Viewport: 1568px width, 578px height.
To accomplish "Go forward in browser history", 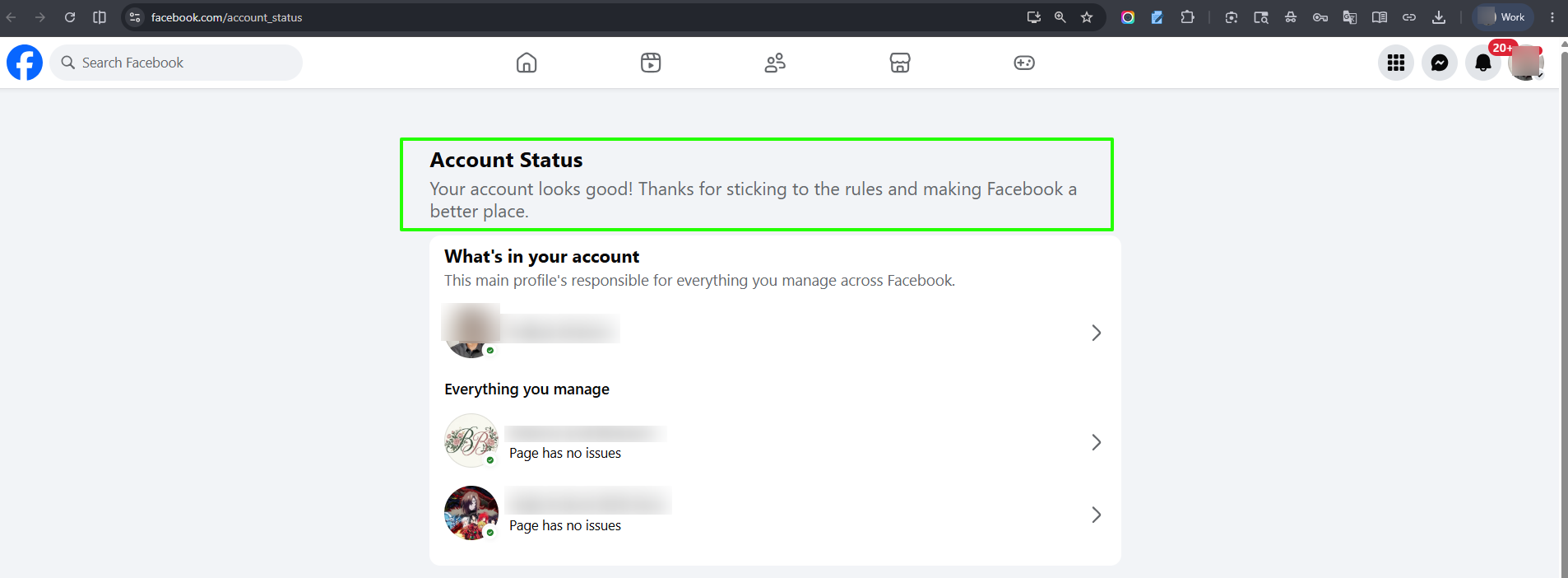I will (39, 17).
